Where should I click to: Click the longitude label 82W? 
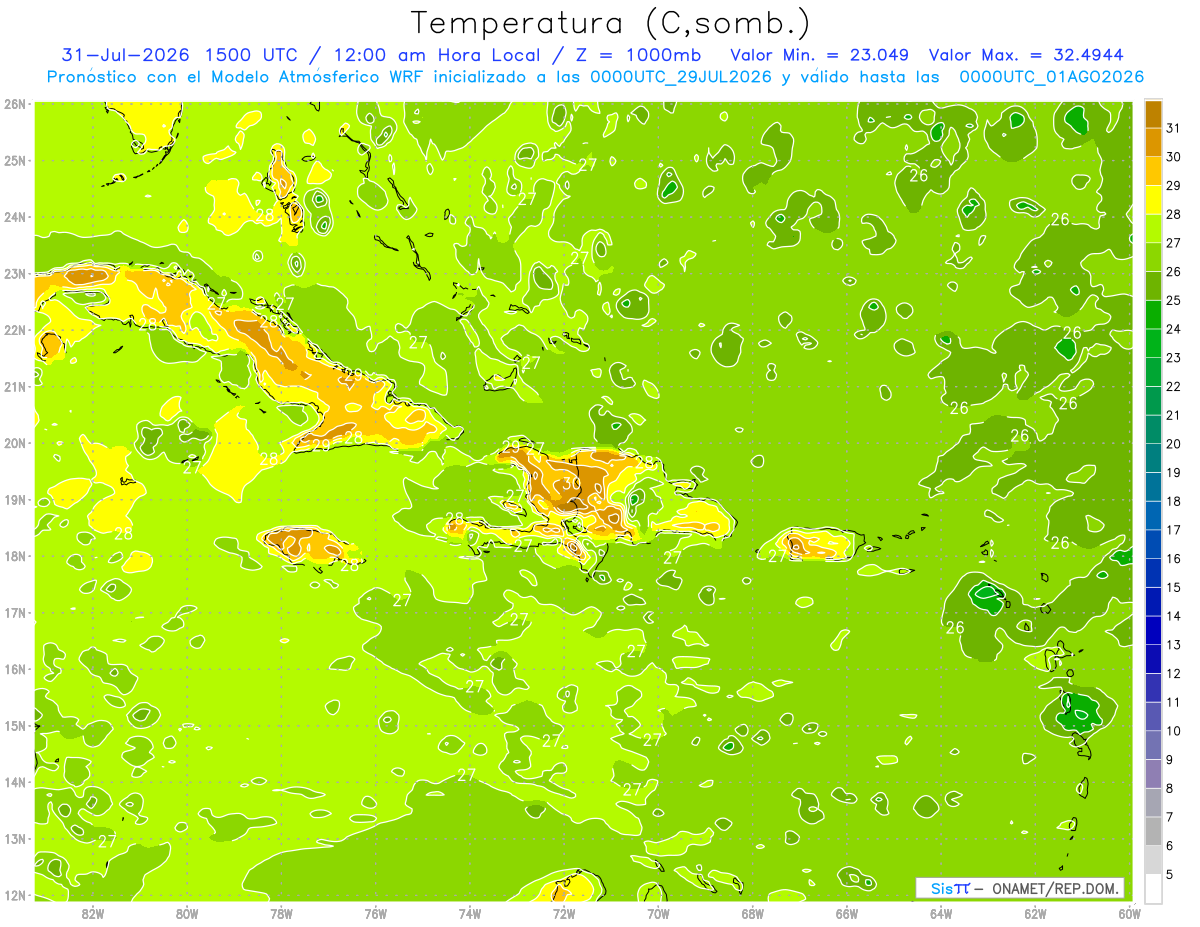(93, 913)
